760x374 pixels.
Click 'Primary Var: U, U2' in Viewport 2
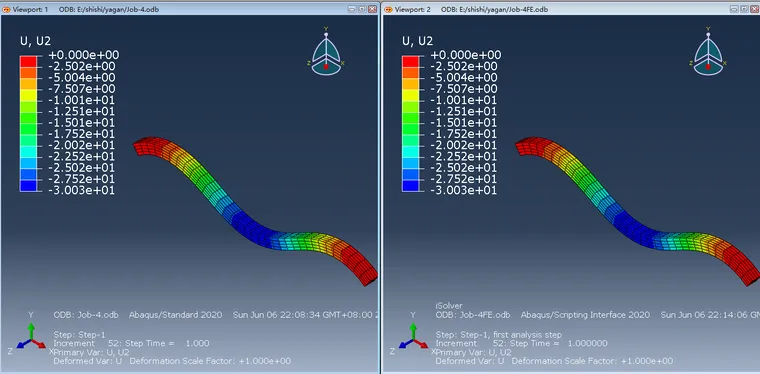pos(473,352)
